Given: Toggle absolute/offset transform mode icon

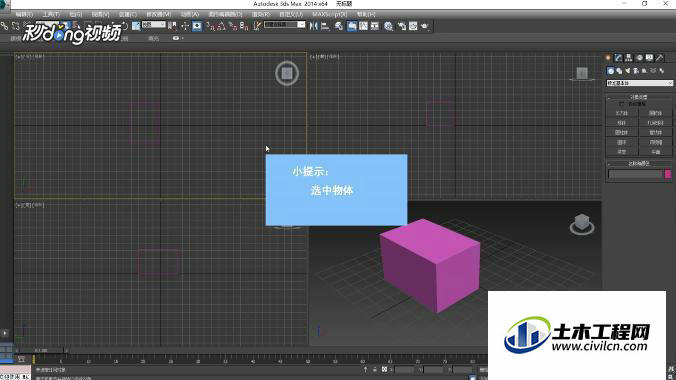Looking at the screenshot, I should [x=385, y=370].
